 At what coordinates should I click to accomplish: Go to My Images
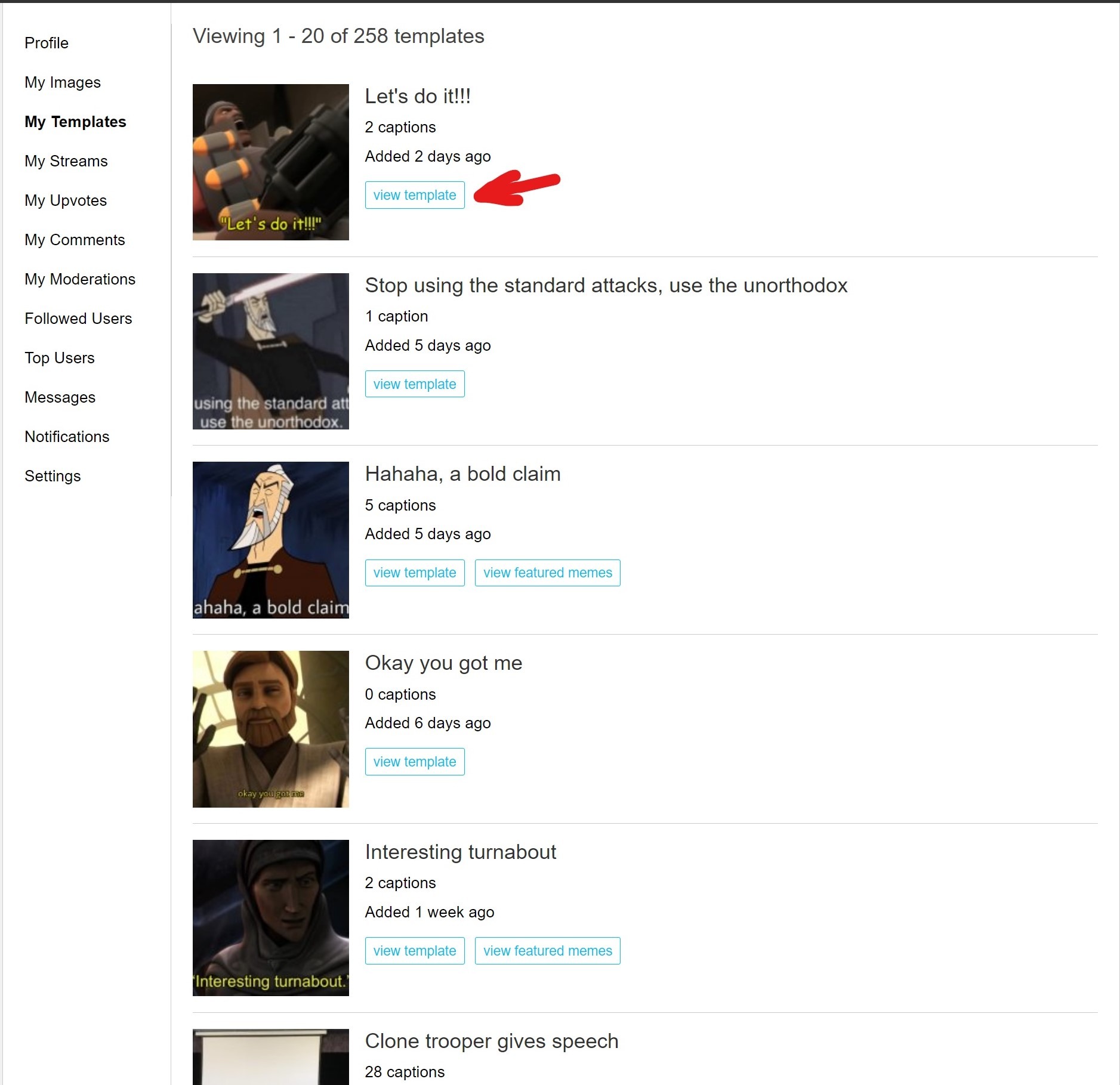(63, 82)
